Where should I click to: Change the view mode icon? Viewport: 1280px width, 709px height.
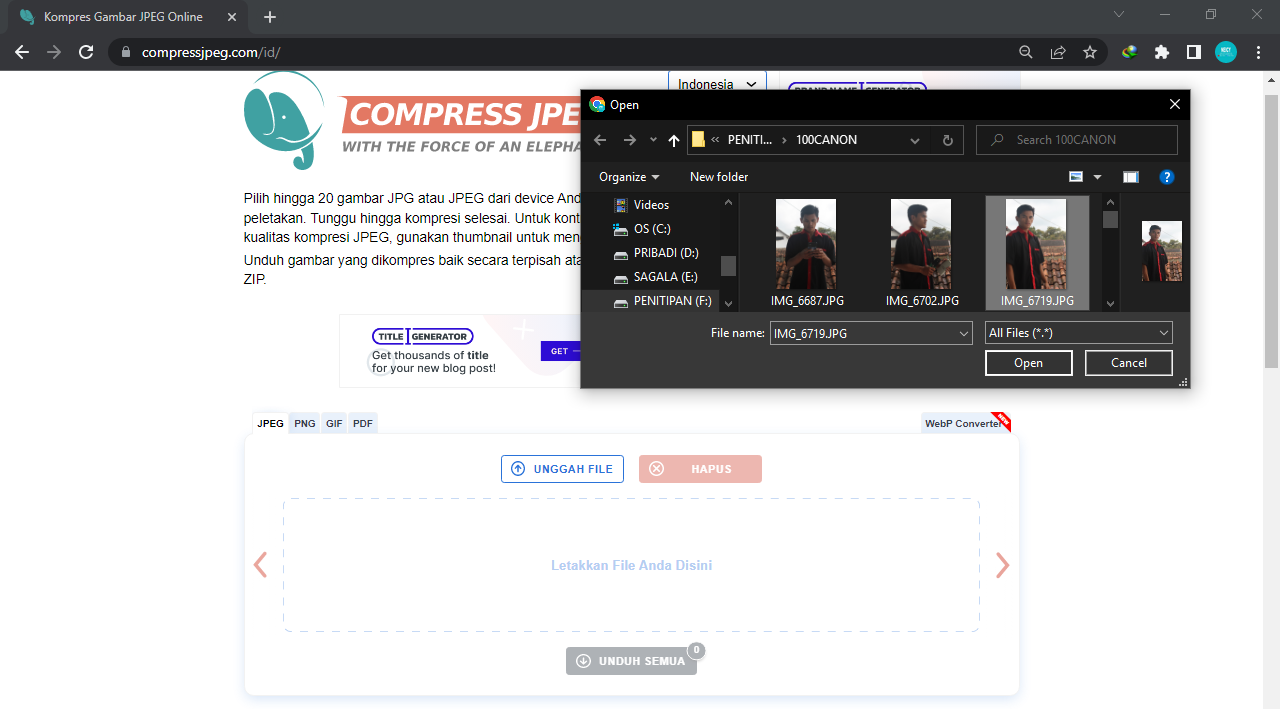coord(1076,177)
